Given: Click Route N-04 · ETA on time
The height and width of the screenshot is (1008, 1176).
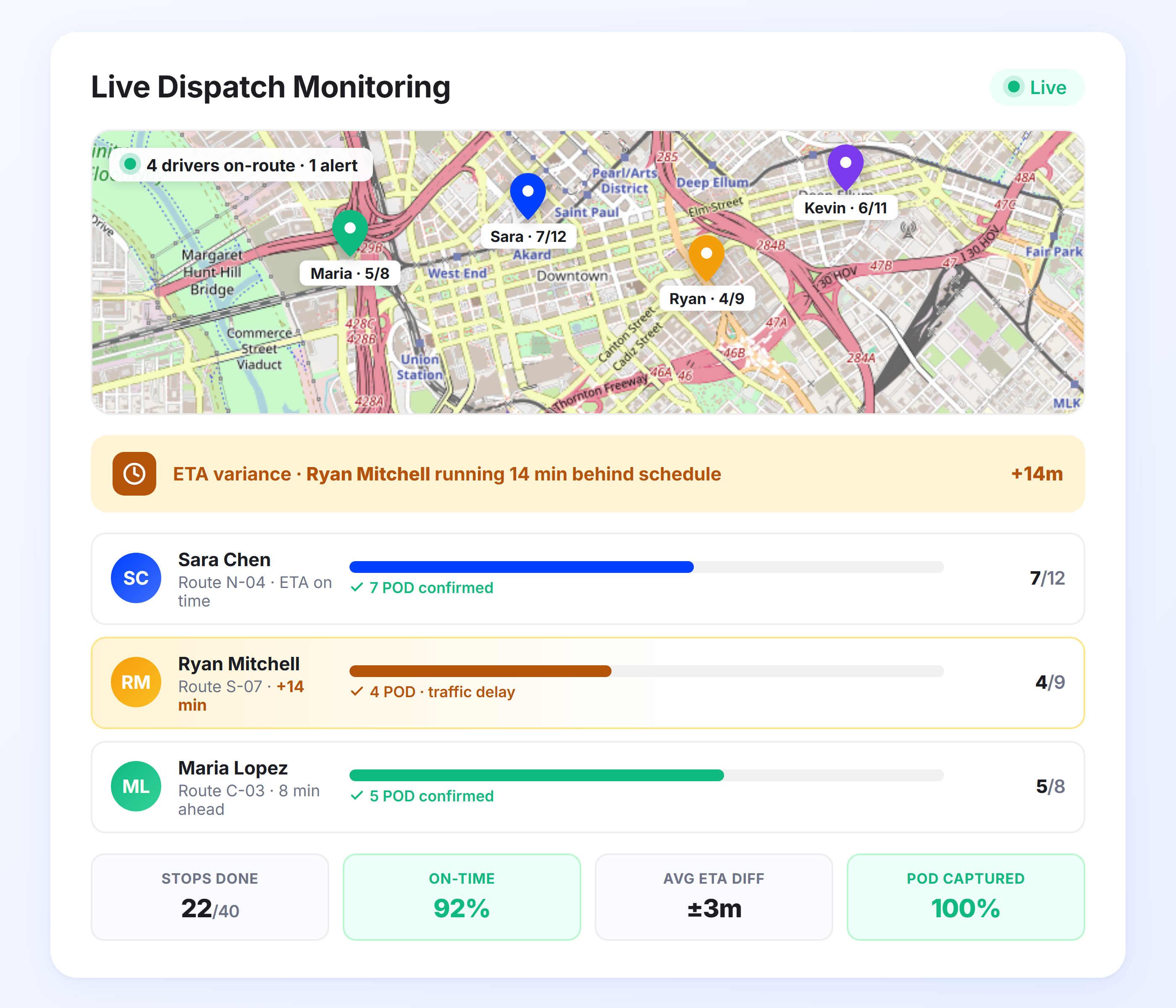Looking at the screenshot, I should pyautogui.click(x=255, y=591).
